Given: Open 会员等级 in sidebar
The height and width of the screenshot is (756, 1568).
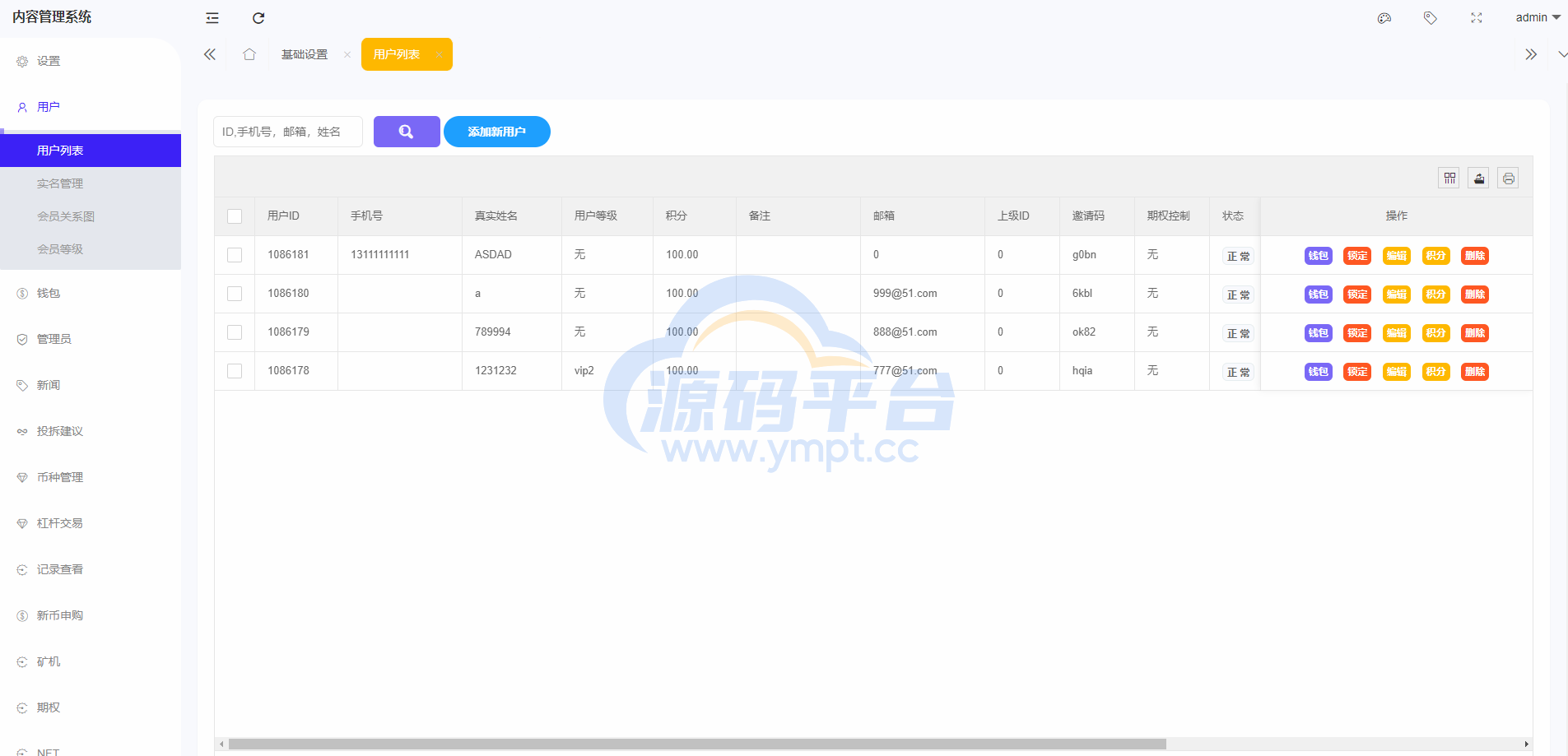Looking at the screenshot, I should 91,249.
